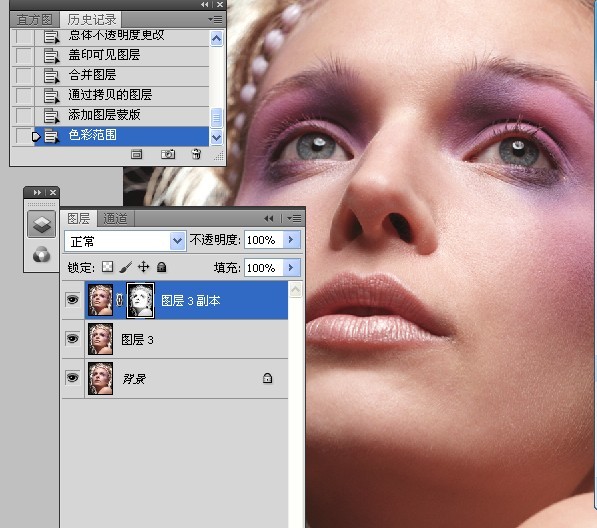
Task: Expand the 不透明度 opacity slider arrow
Action: pos(291,239)
